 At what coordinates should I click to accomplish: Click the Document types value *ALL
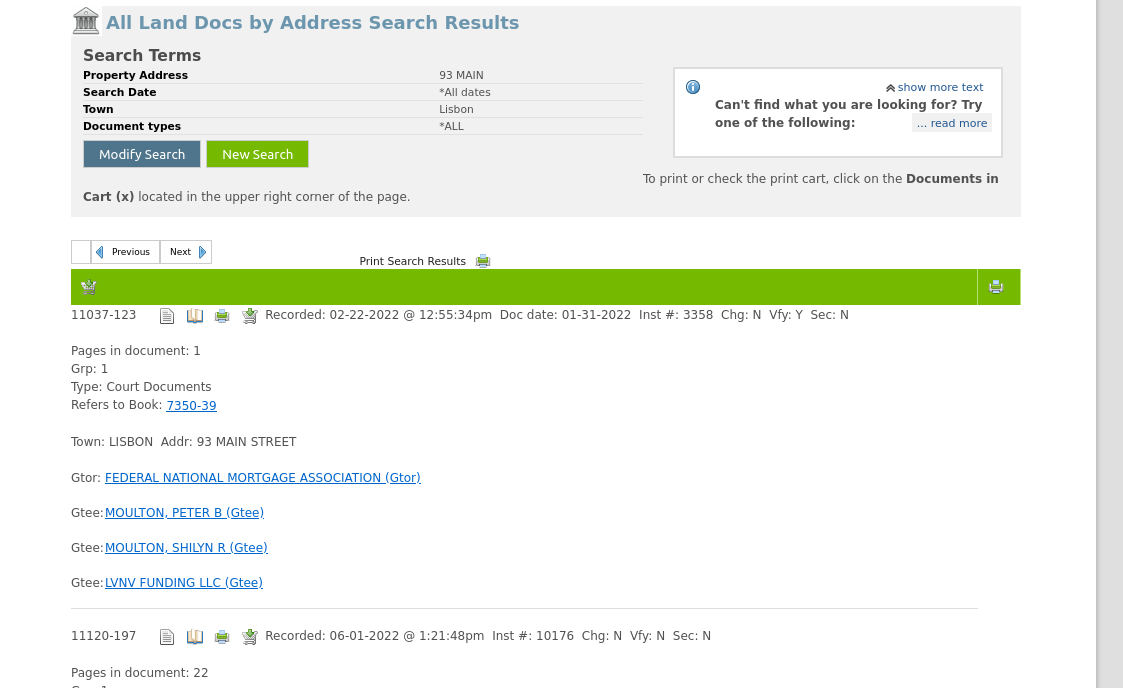[451, 127]
